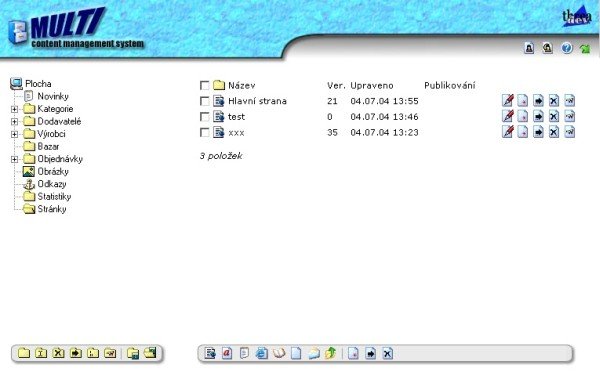
Task: Edit the test page with pen icon
Action: (508, 116)
